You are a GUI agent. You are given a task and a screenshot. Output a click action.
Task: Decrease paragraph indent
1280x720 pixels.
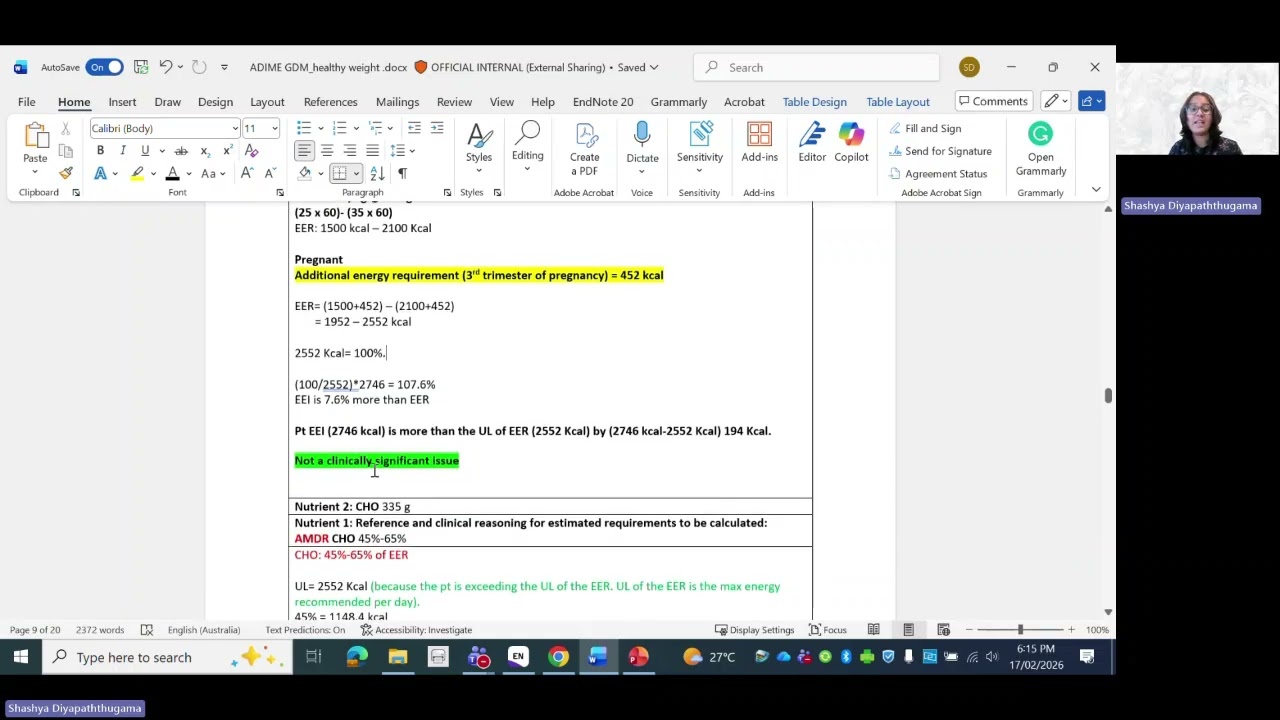[414, 128]
